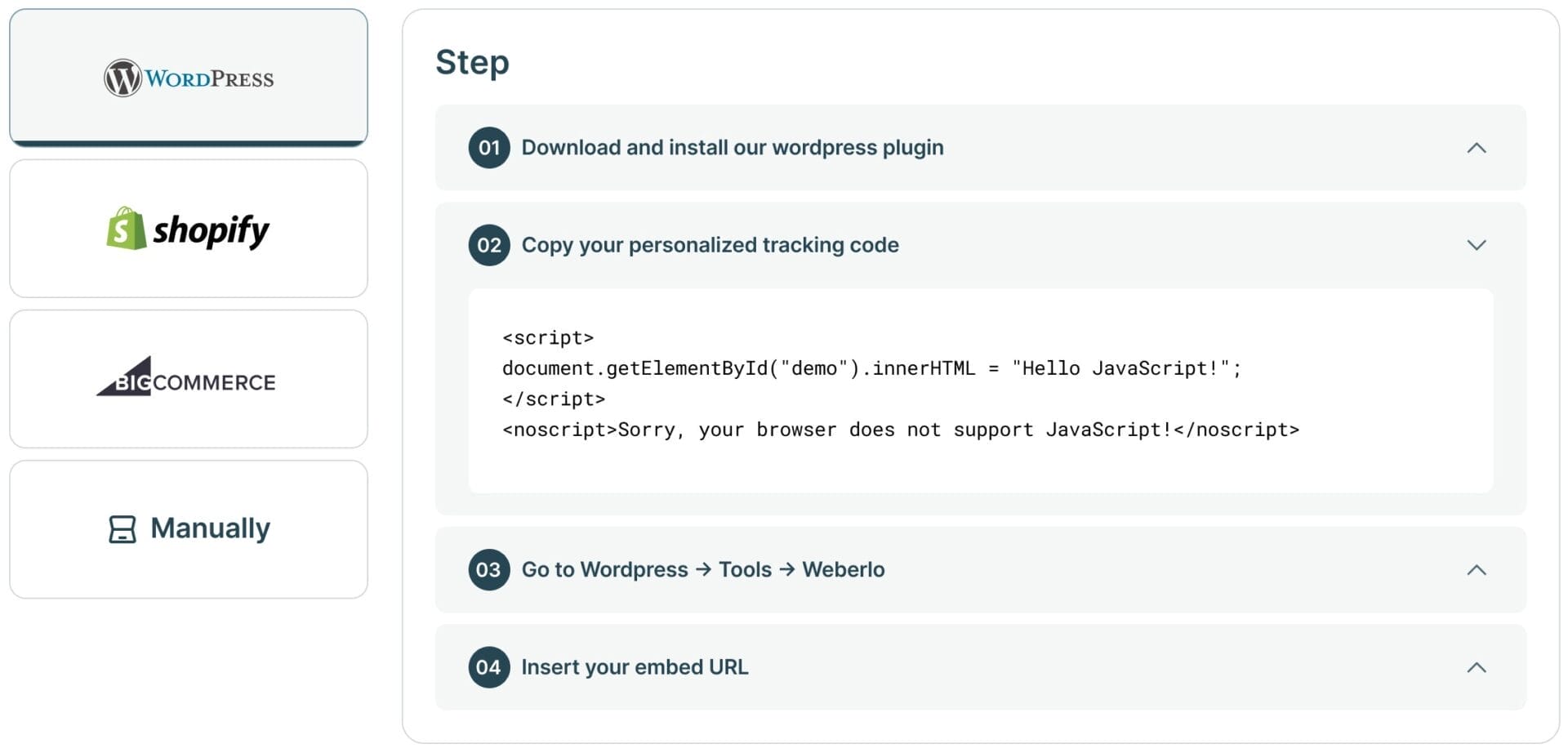This screenshot has height=753, width=1568.
Task: Click the 'Download and install our wordpress plugin' heading
Action: [x=733, y=148]
